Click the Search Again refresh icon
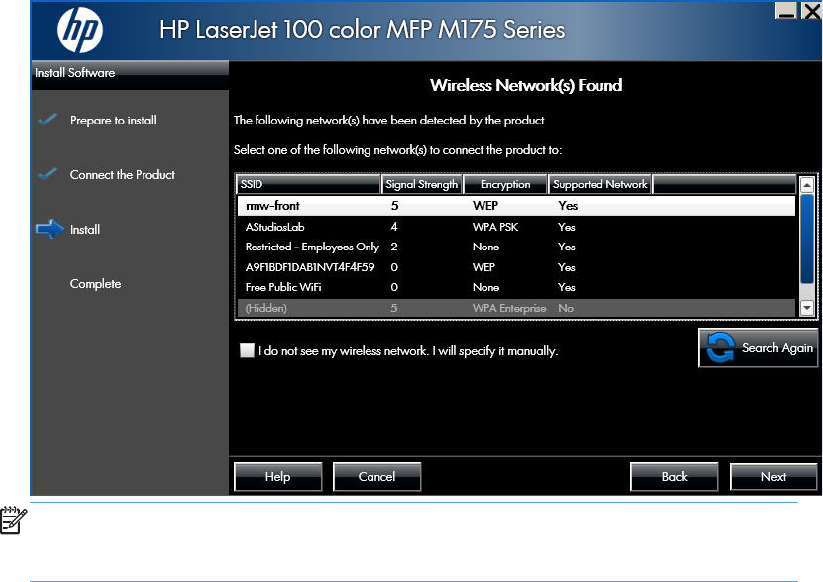 click(x=720, y=349)
